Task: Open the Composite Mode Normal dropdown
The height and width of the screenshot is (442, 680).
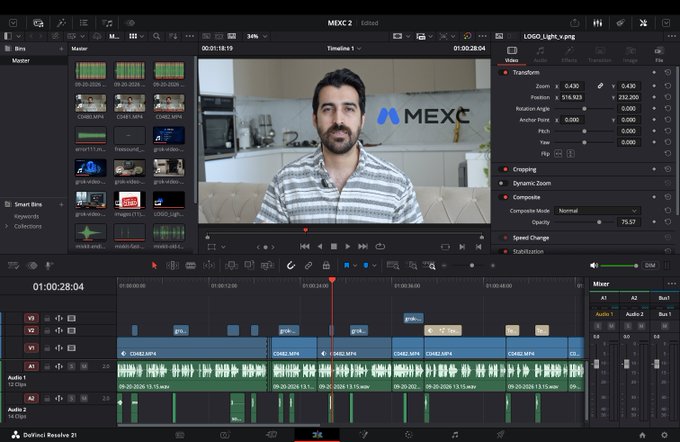Action: (x=597, y=211)
